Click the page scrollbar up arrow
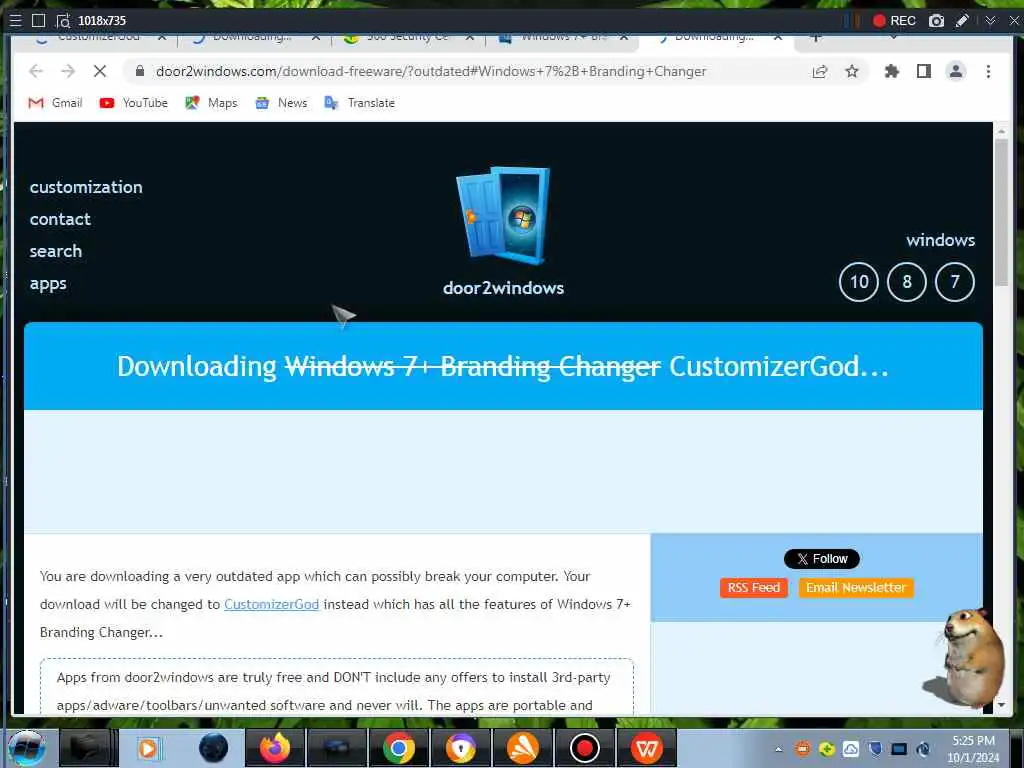The width and height of the screenshot is (1024, 768). coord(1001,131)
